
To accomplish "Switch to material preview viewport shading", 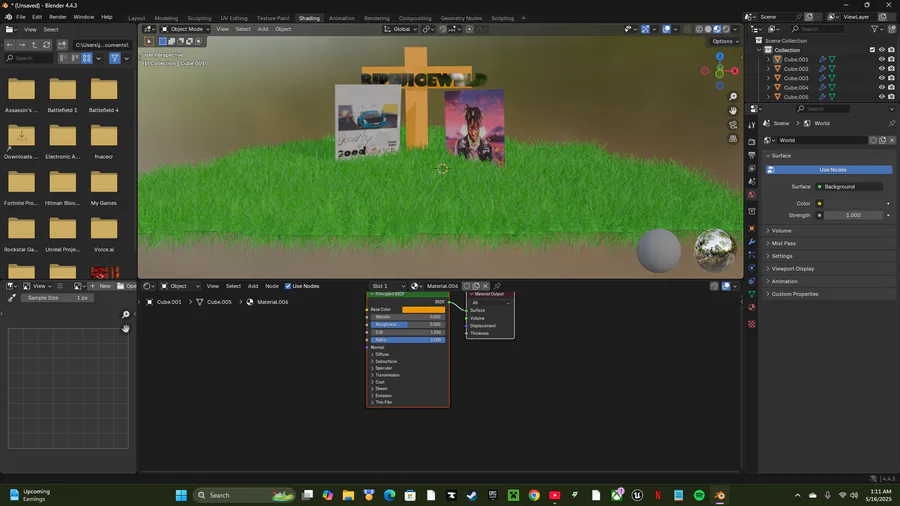I will 717,29.
